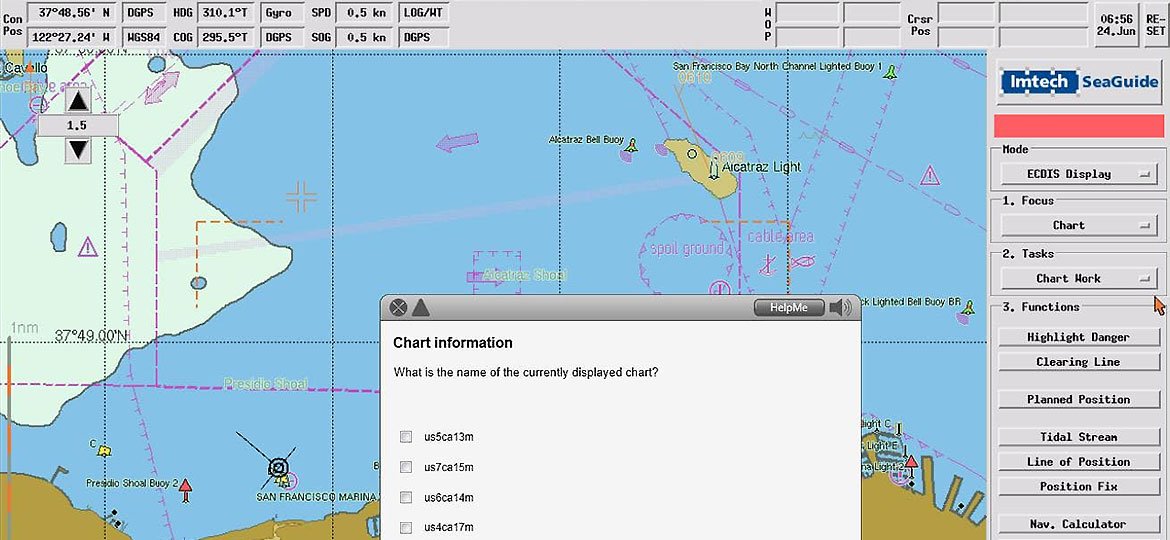
Task: Click the triangle icon beside the dialog close button
Action: 420,308
